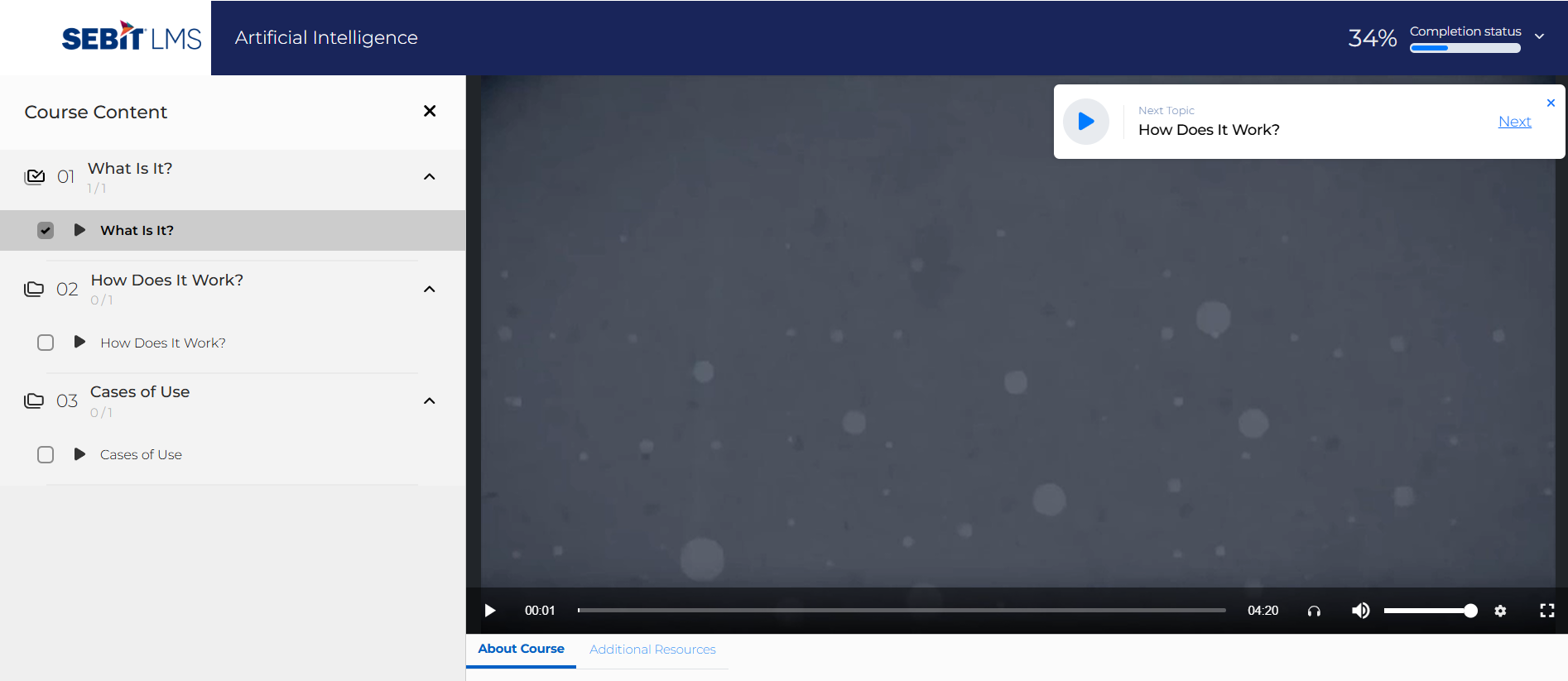Open video settings gear

pyautogui.click(x=1500, y=611)
